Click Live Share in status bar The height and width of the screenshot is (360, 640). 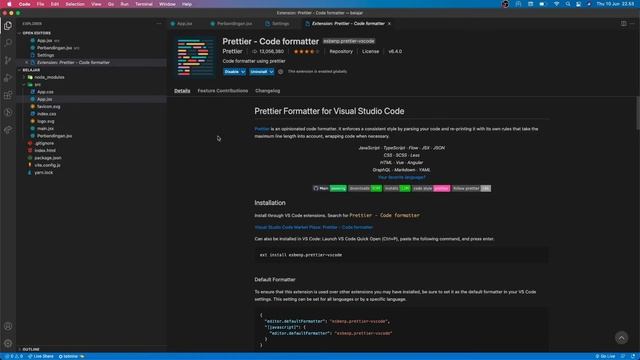[41, 356]
